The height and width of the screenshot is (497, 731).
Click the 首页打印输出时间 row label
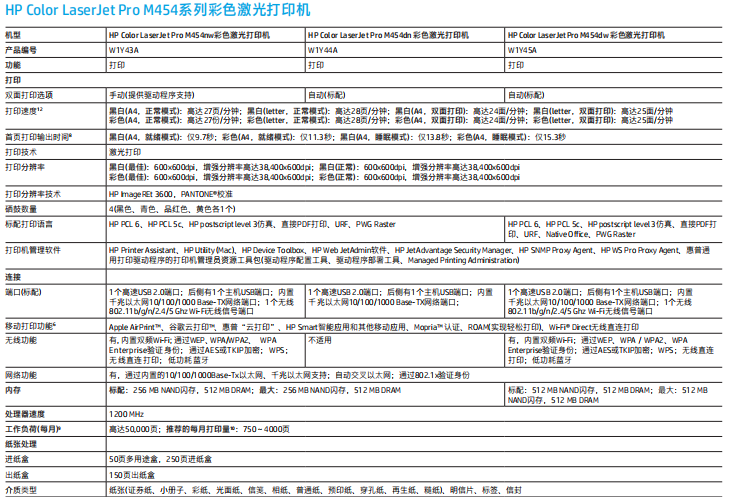(38, 137)
